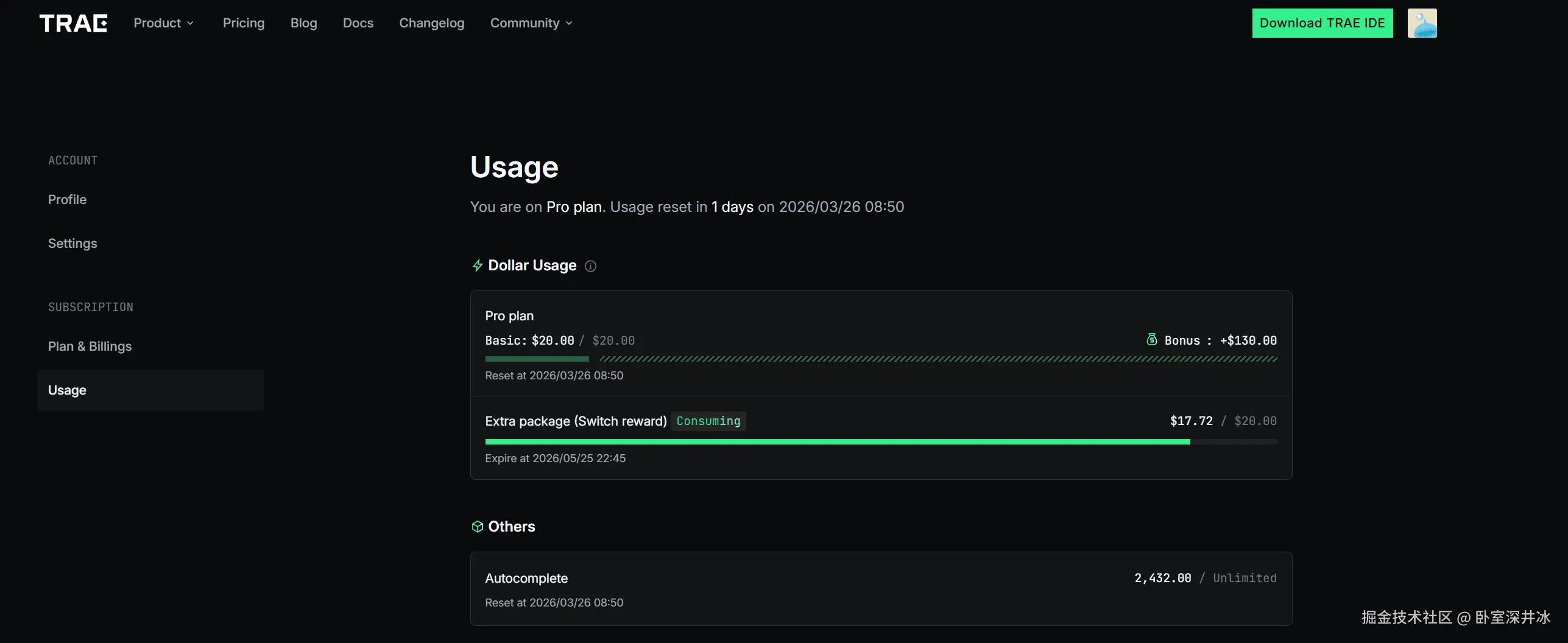Click the Usage page heading
Viewport: 1568px width, 643px height.
click(514, 167)
